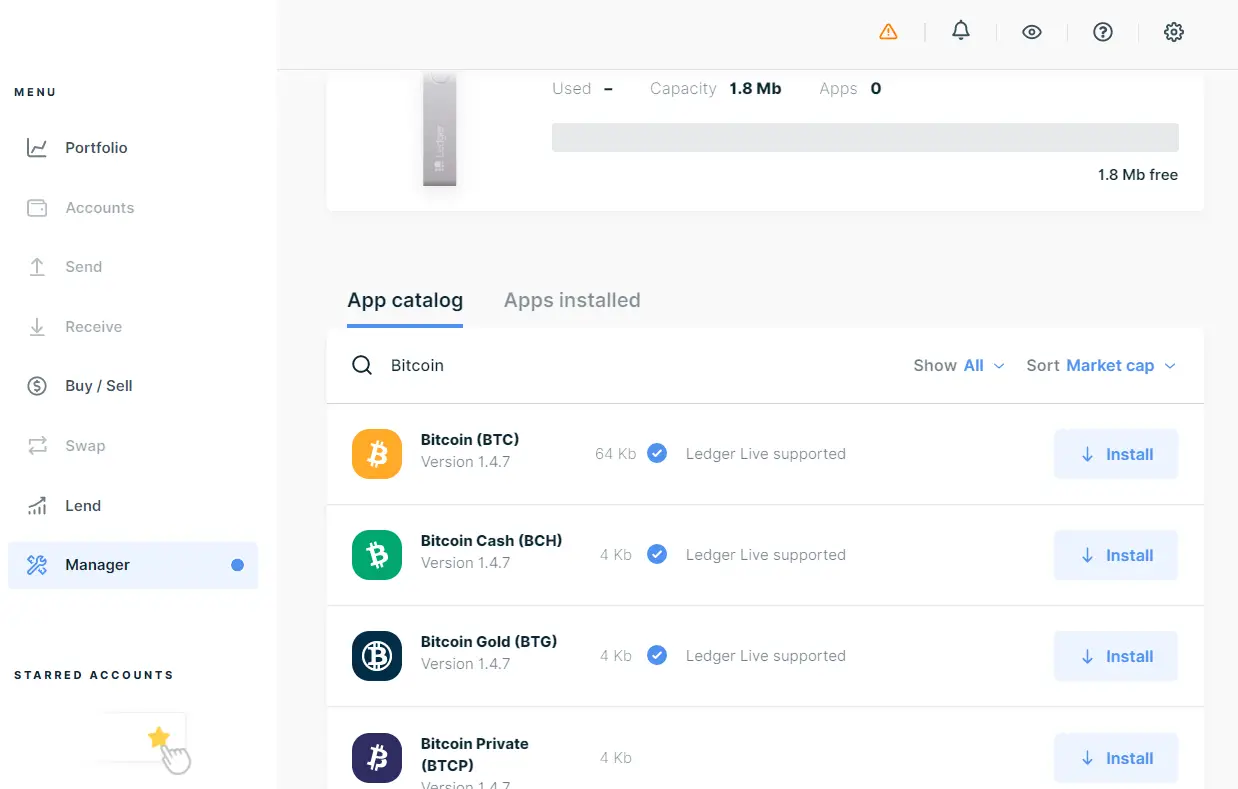
Task: Click the dark Bitcoin Gold app icon
Action: [377, 656]
